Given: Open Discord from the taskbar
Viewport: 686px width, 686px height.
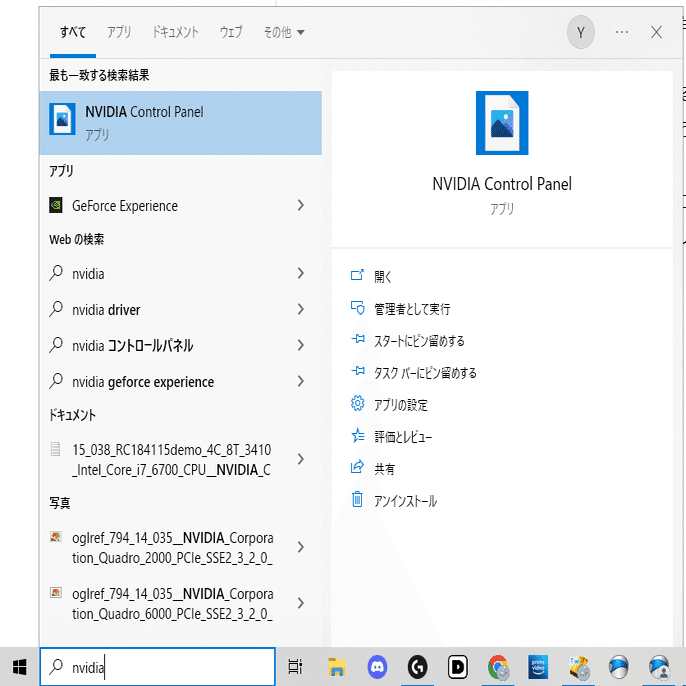Looking at the screenshot, I should coord(377,667).
